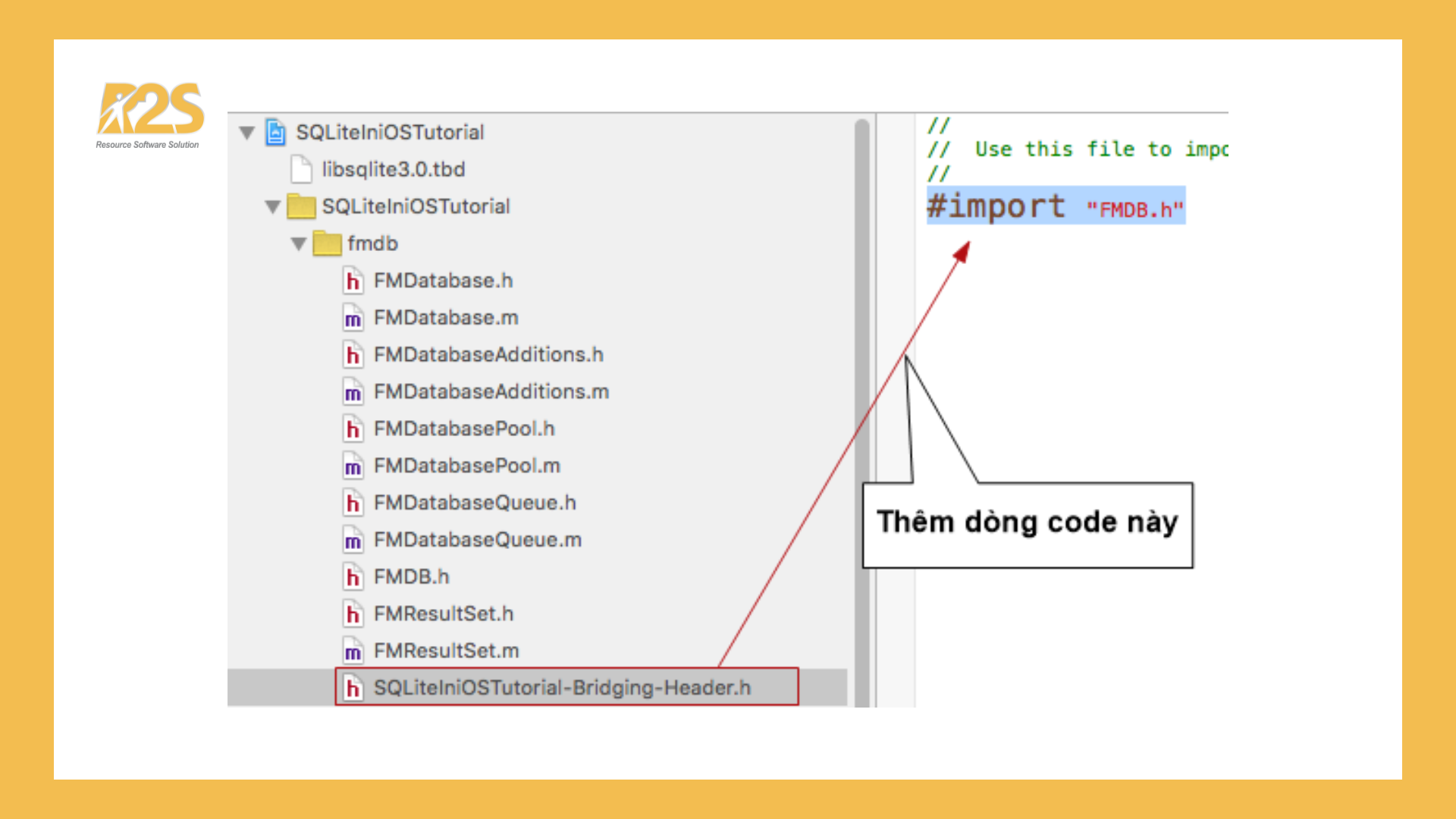Screen dimensions: 1456x819
Task: Click the SQLiteInIOSTutorial project file icon
Action: tap(275, 132)
